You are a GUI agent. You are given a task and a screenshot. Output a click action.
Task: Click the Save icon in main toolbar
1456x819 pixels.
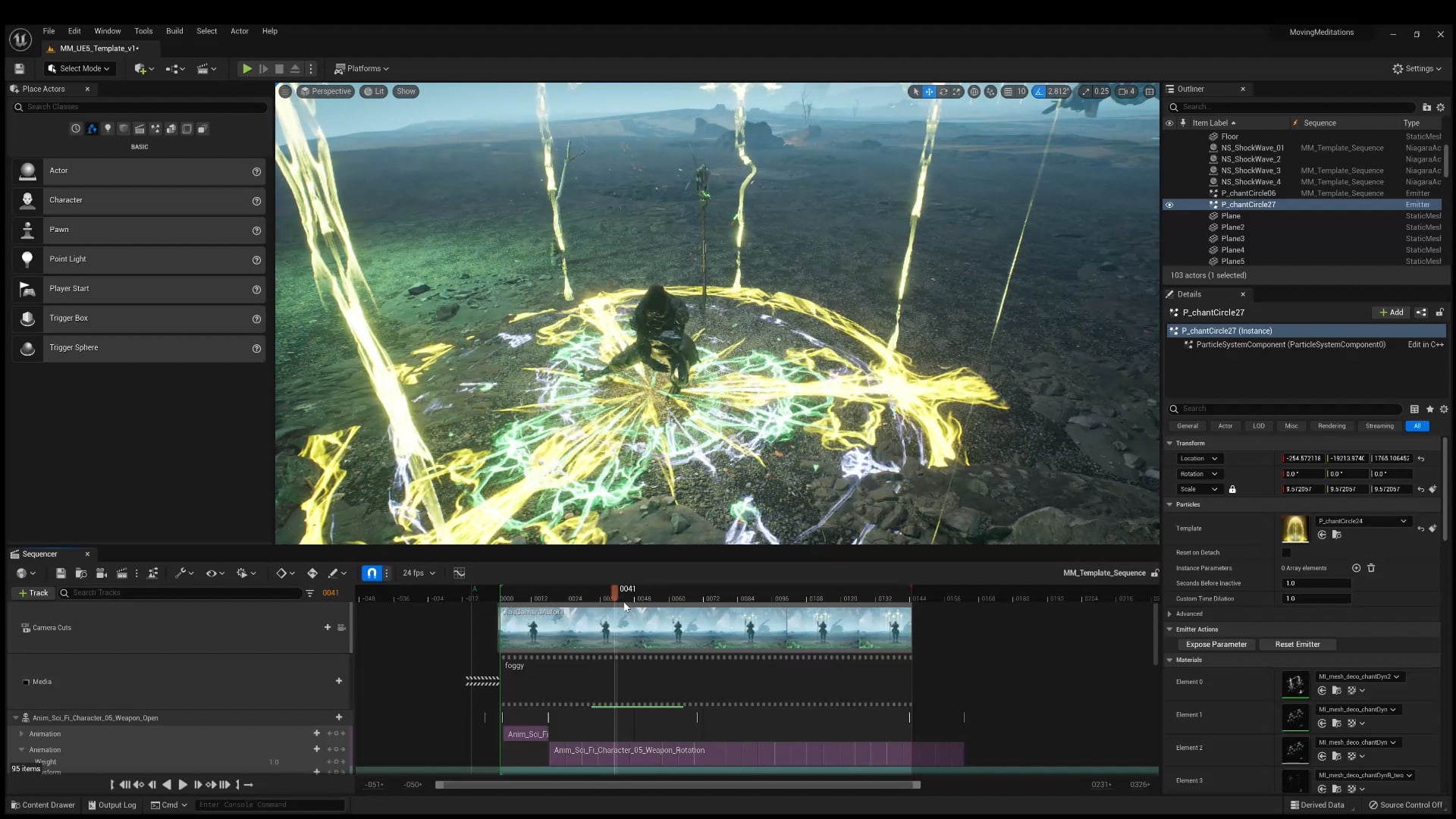click(x=20, y=69)
